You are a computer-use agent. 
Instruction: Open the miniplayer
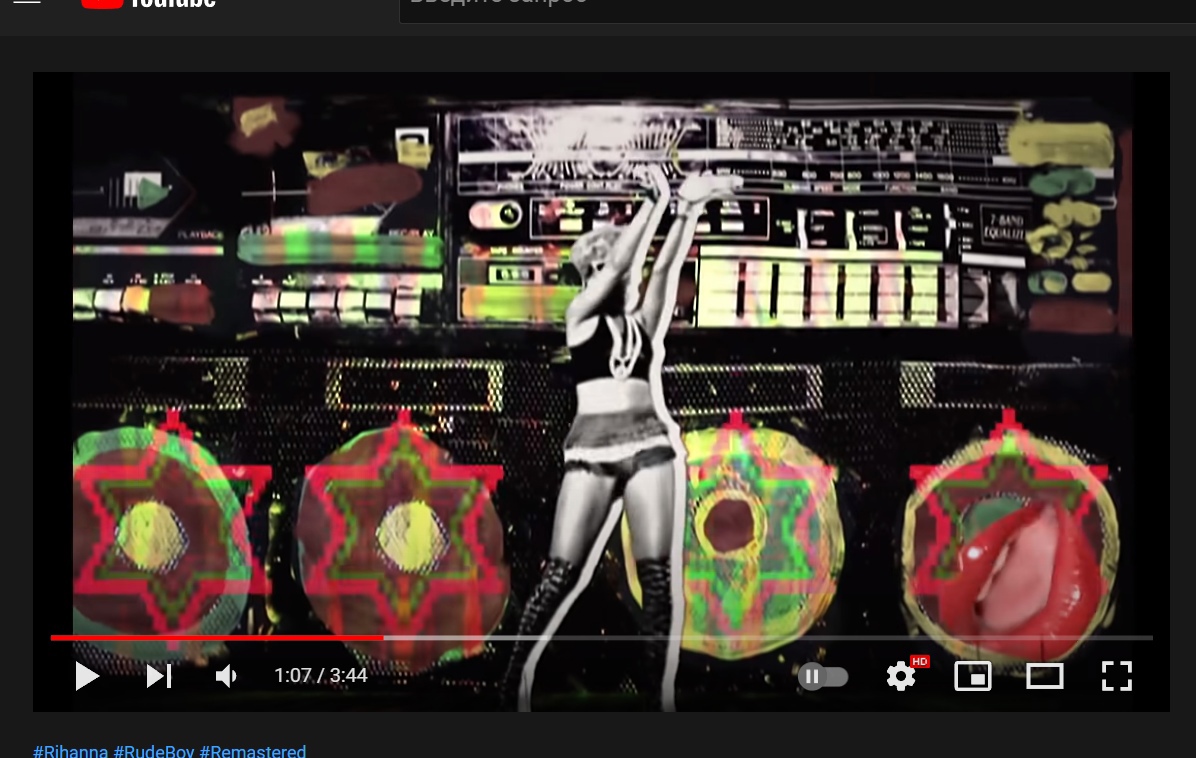[973, 676]
